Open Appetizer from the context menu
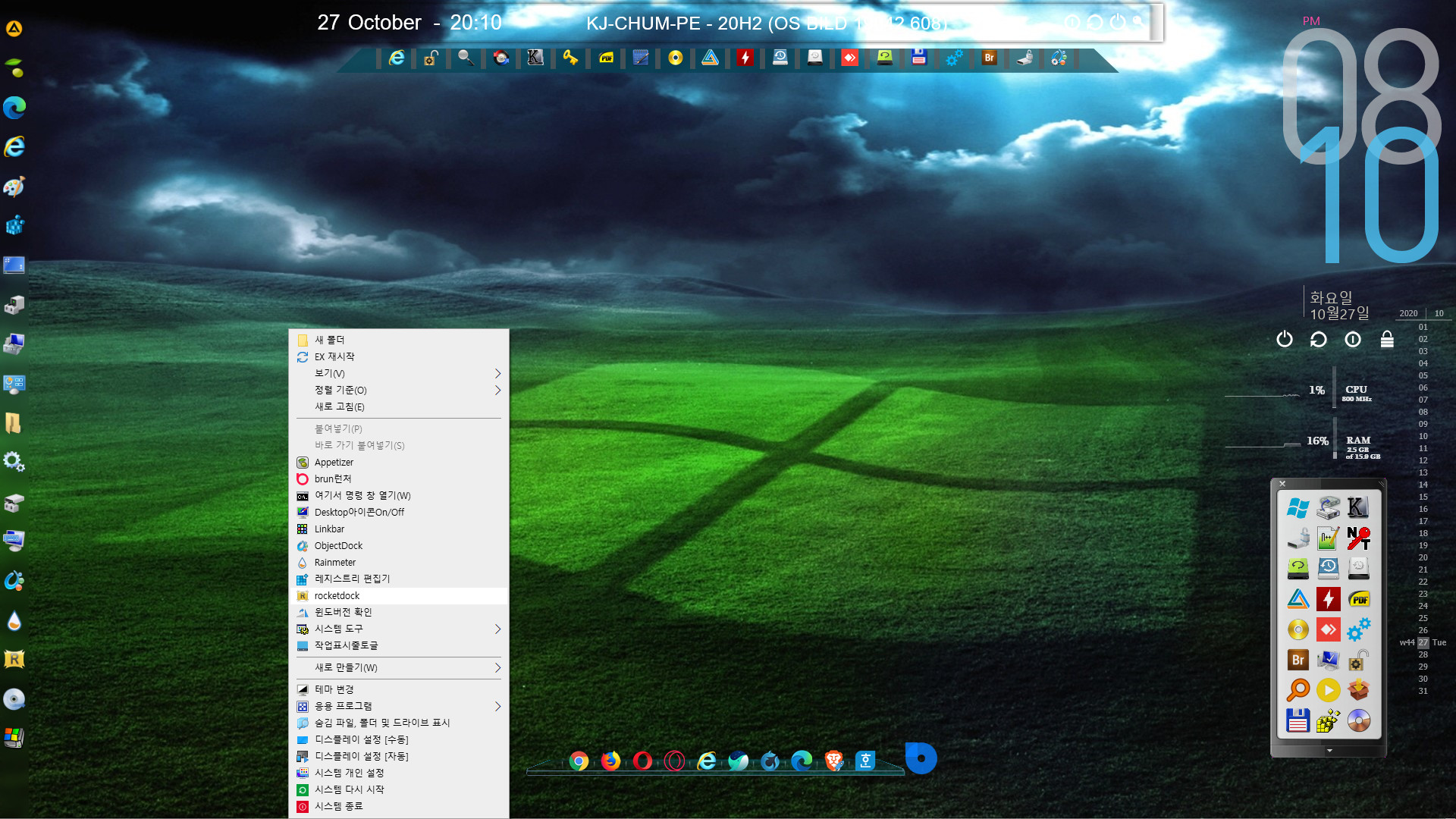Screen dimensions: 1456x819 [x=398, y=462]
